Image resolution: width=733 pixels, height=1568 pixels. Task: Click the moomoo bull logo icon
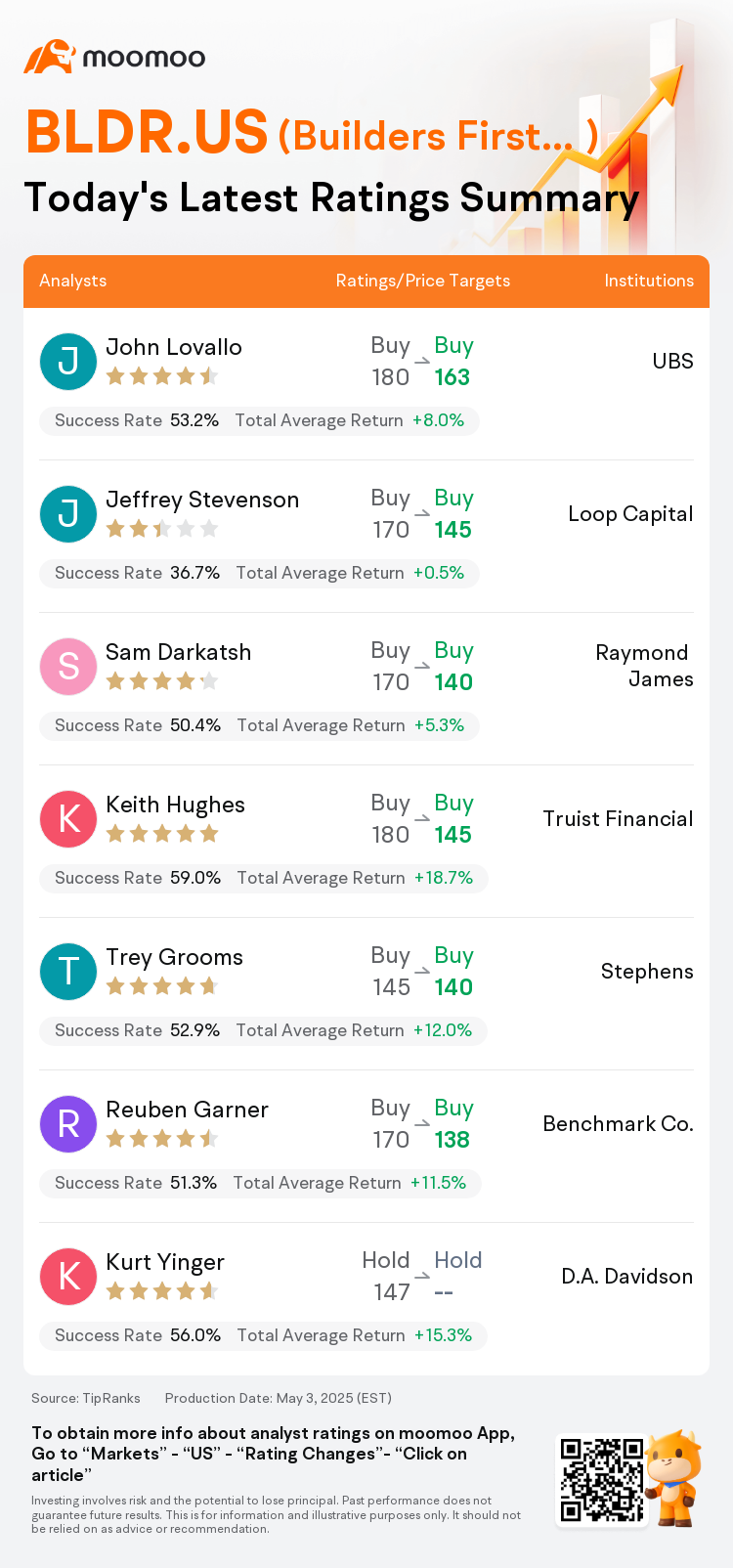click(49, 58)
